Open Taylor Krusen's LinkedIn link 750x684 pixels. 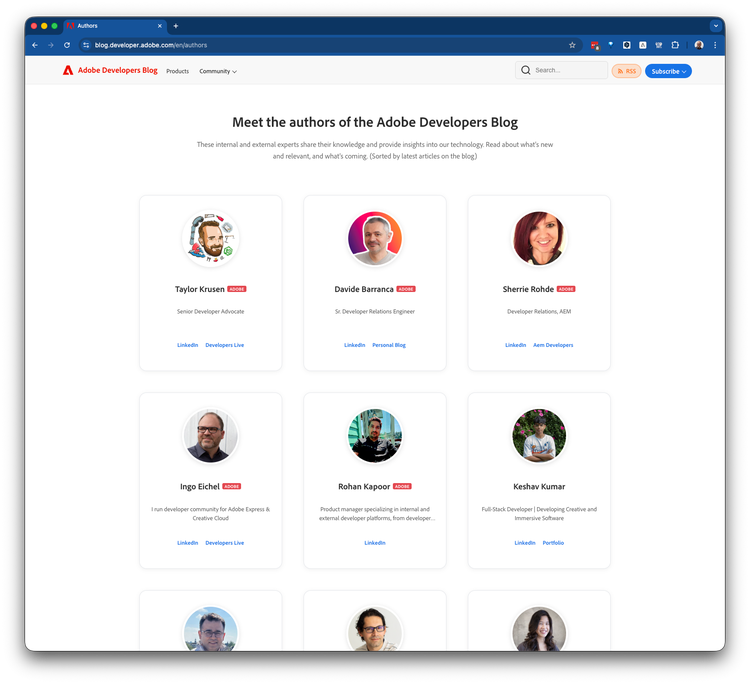pyautogui.click(x=187, y=345)
